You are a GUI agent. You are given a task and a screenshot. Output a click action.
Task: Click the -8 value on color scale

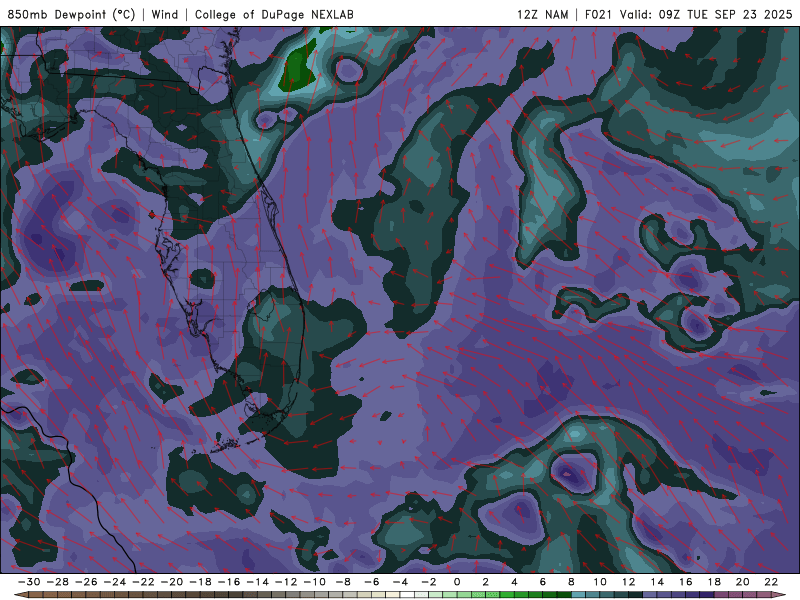pos(343,582)
